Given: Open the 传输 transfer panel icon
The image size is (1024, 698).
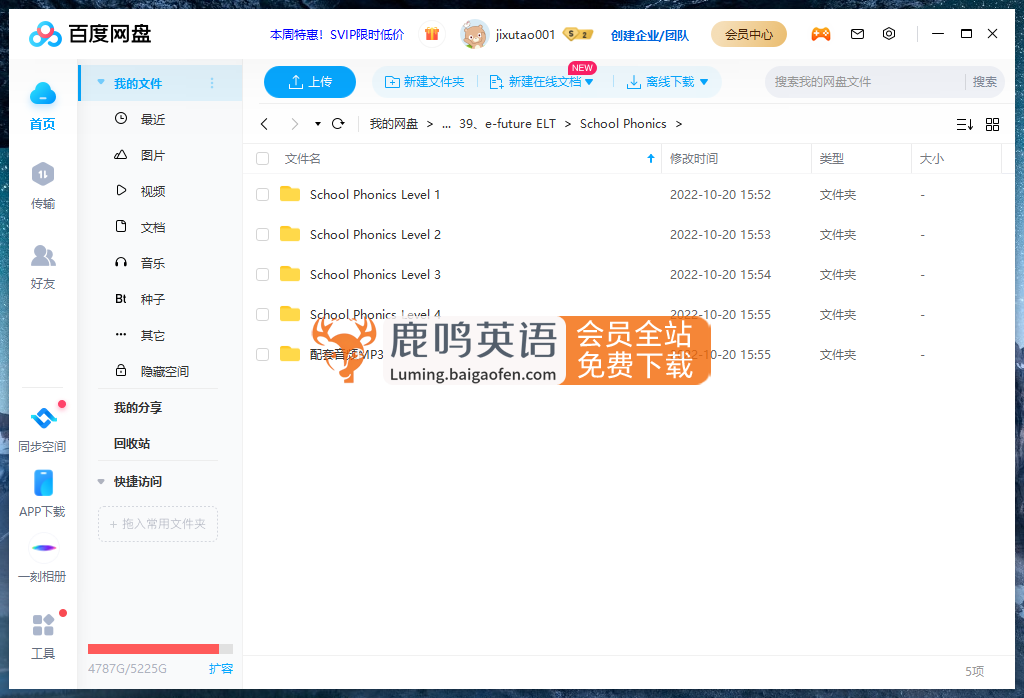Looking at the screenshot, I should click(x=42, y=174).
